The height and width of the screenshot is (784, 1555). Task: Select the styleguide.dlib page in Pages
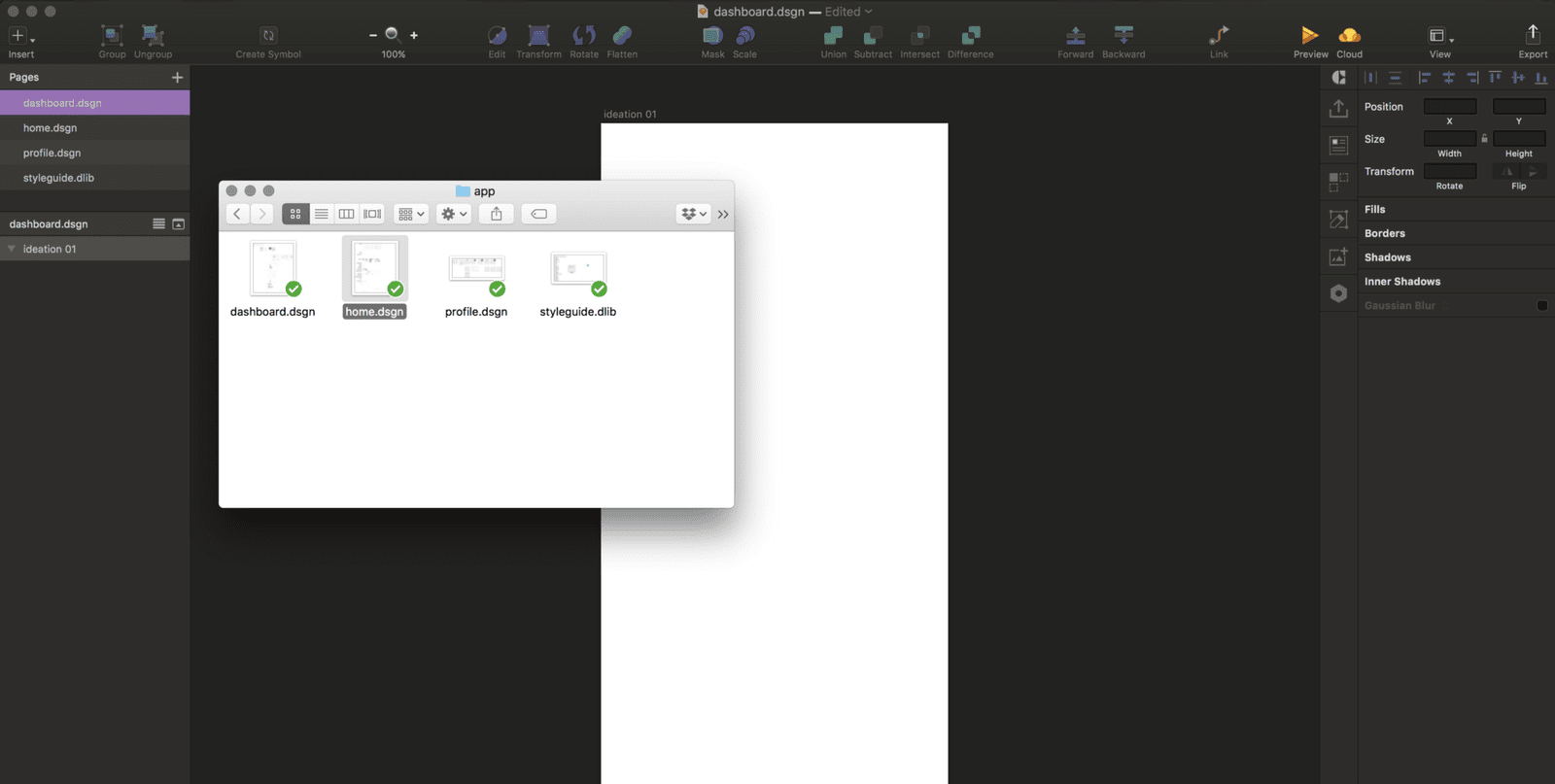coord(94,178)
